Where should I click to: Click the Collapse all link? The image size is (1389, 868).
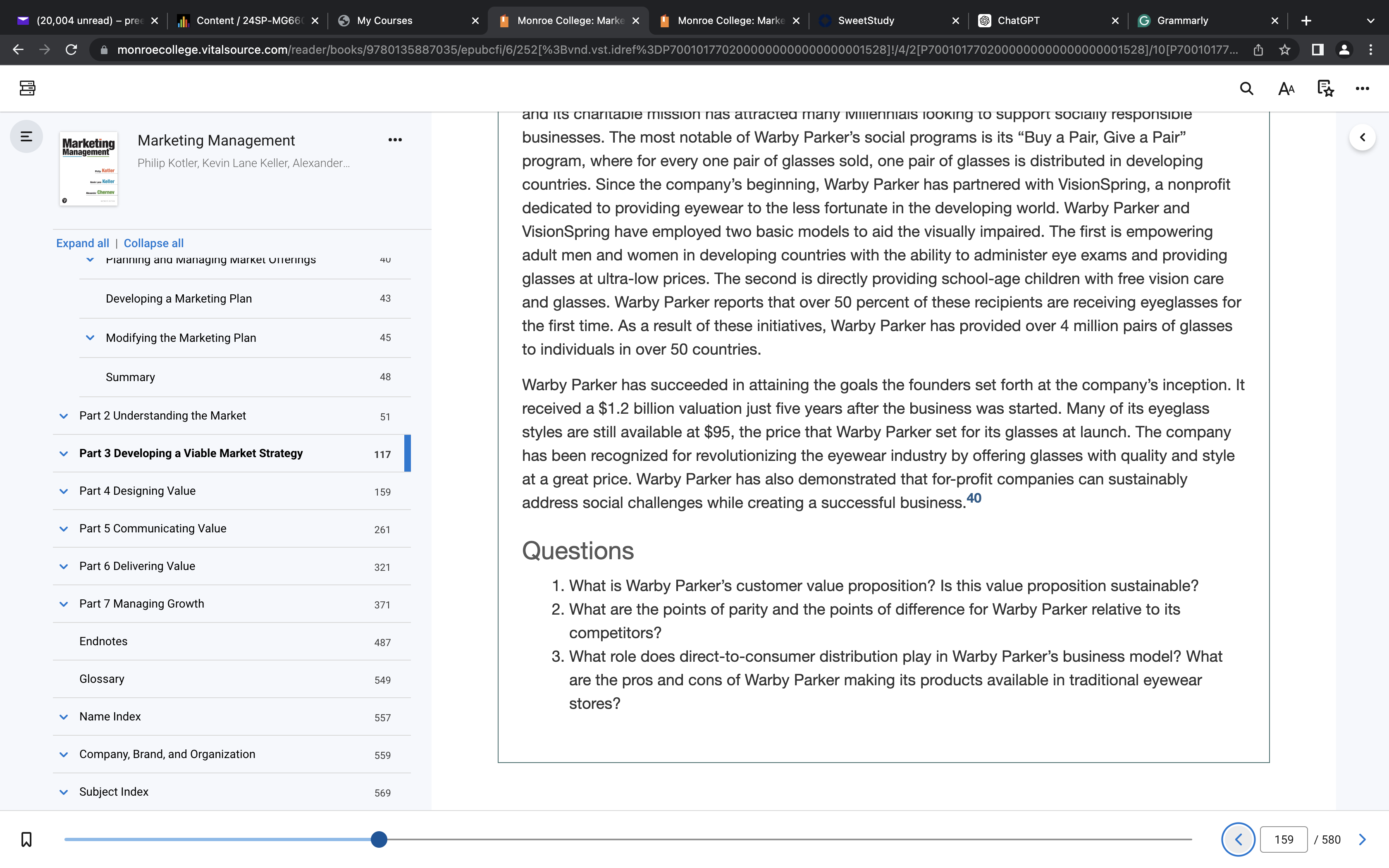(154, 243)
